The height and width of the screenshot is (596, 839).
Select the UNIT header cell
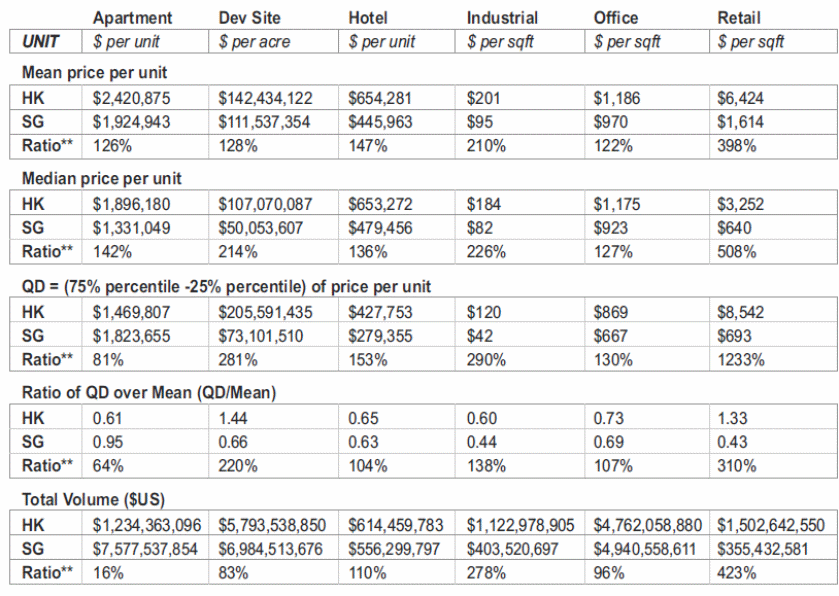coord(41,42)
